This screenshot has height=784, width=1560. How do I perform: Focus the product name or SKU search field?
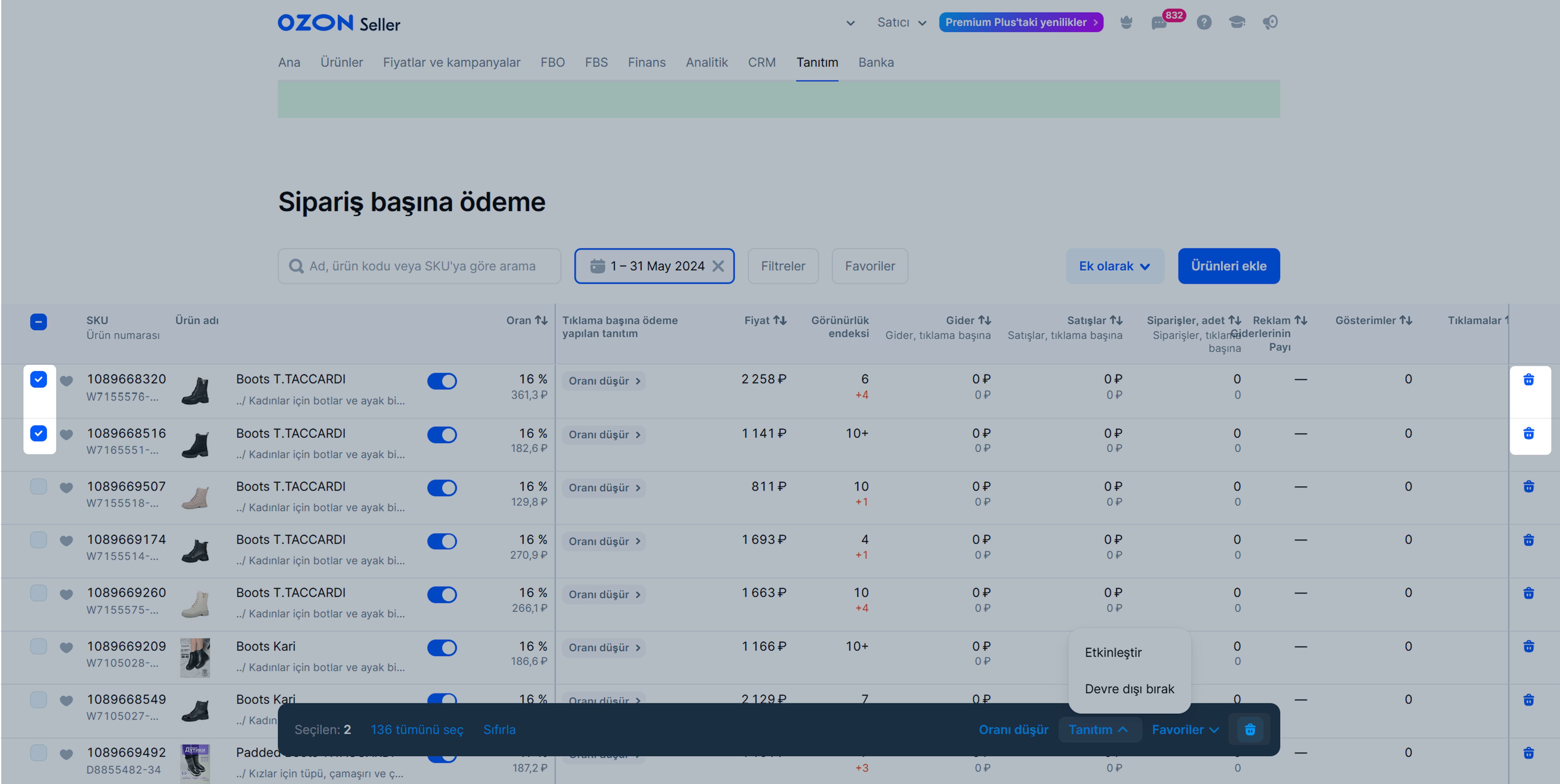(419, 266)
